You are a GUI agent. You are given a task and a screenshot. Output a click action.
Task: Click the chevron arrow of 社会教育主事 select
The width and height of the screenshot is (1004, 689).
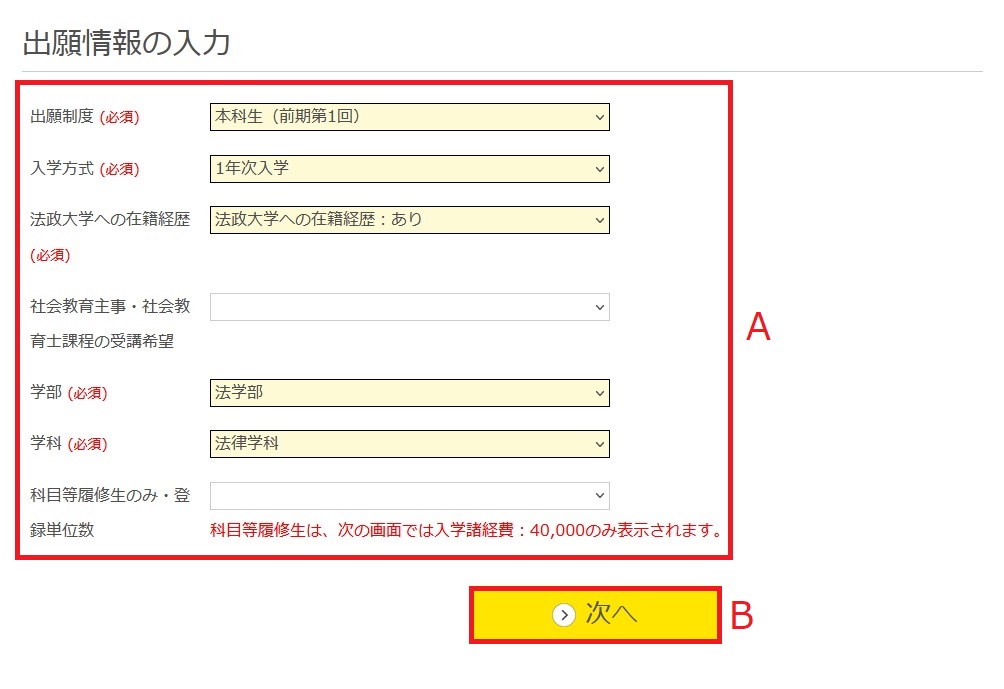[x=600, y=307]
